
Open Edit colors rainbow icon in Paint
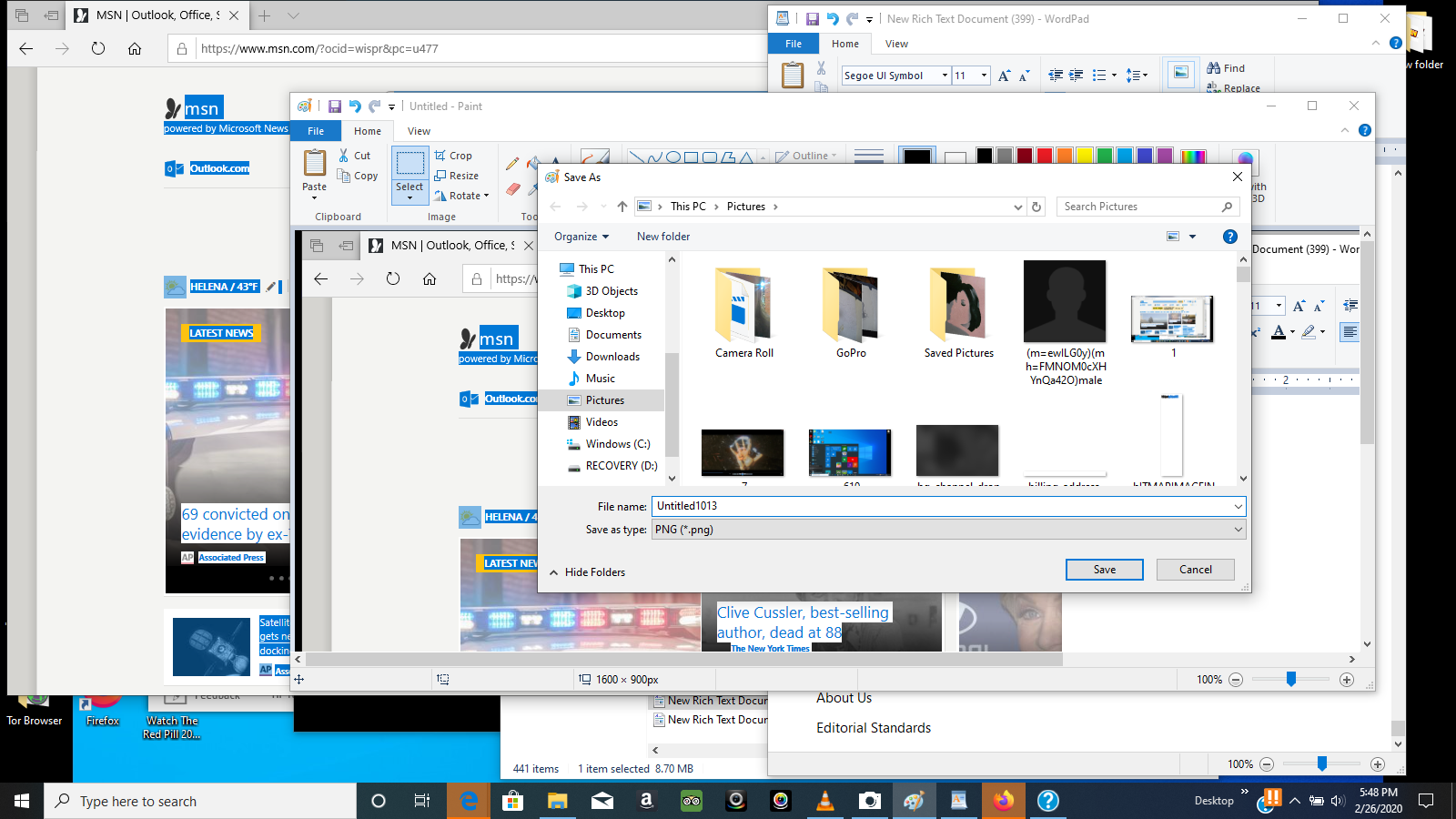click(1193, 157)
